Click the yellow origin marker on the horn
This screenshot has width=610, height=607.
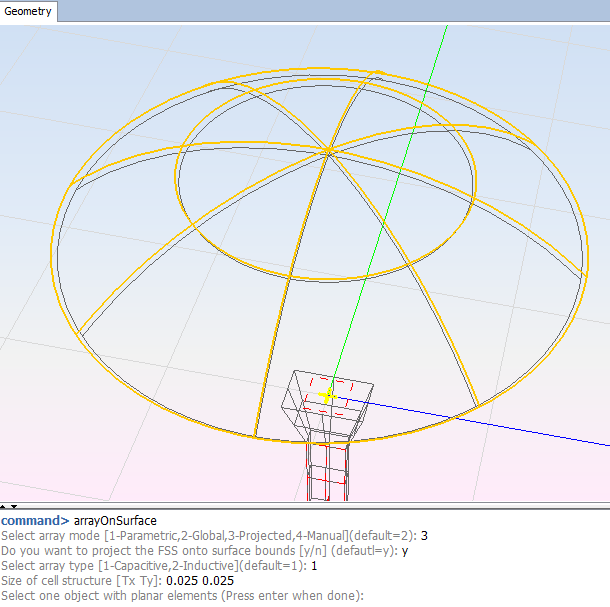[327, 397]
